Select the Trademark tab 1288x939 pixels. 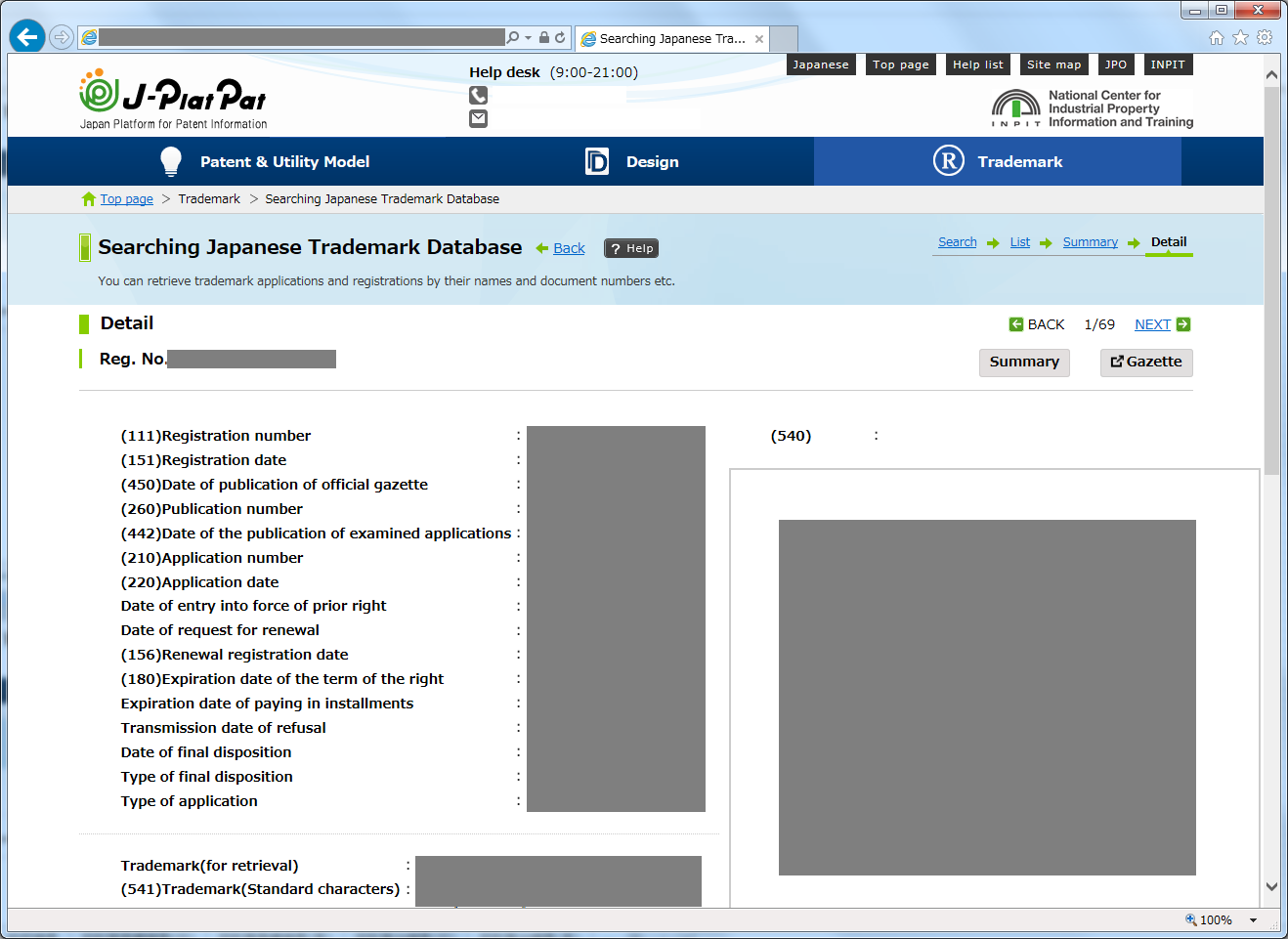pyautogui.click(x=998, y=161)
